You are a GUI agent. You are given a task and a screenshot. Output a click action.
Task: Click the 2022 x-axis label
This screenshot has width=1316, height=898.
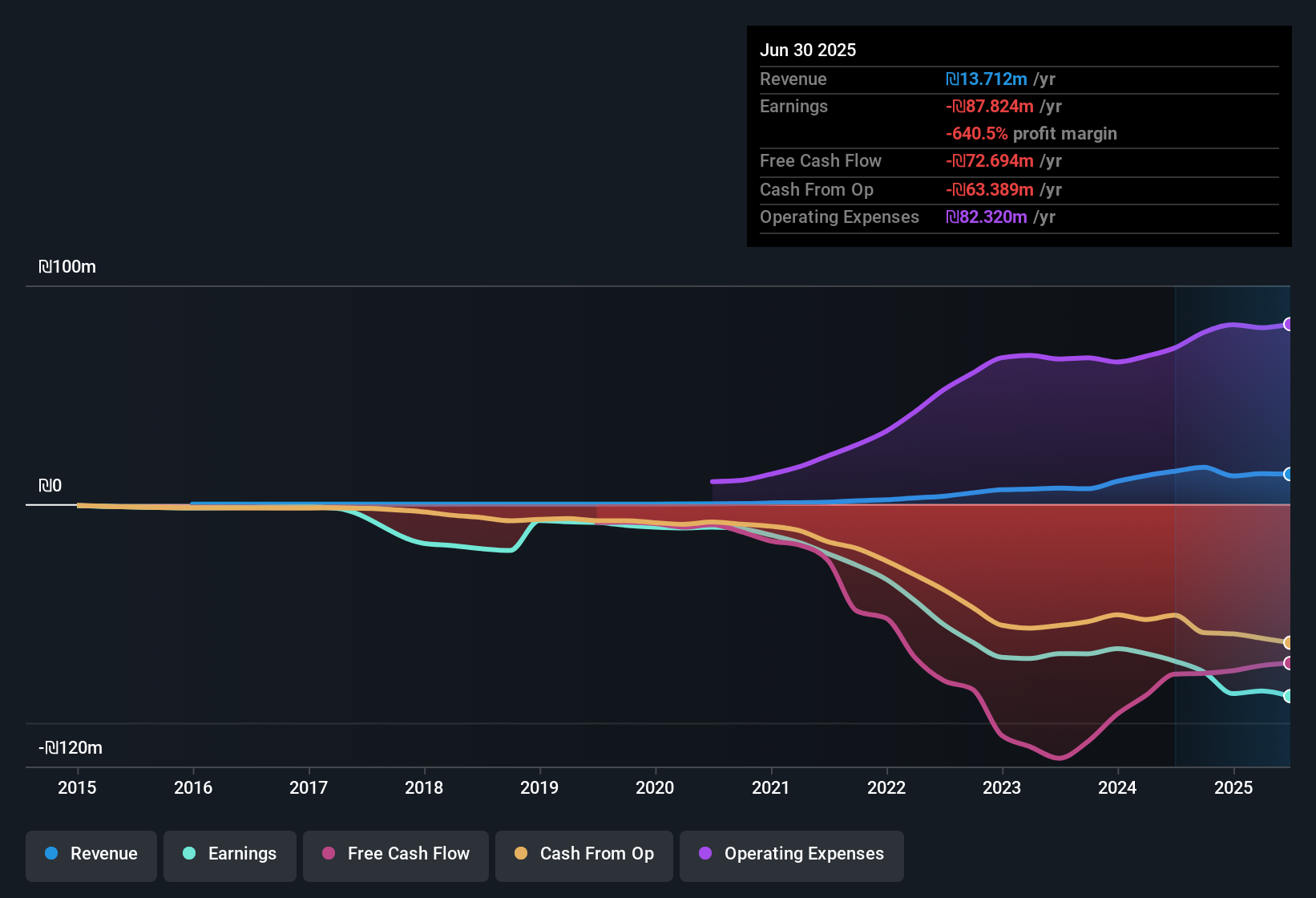(886, 787)
